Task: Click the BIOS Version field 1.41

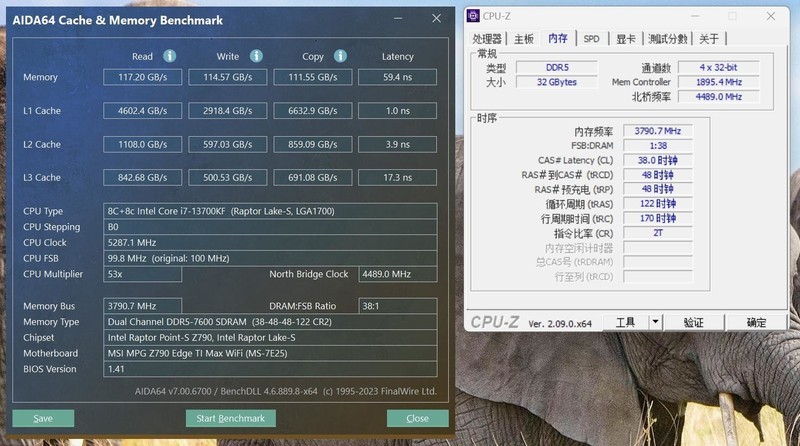Action: point(270,369)
